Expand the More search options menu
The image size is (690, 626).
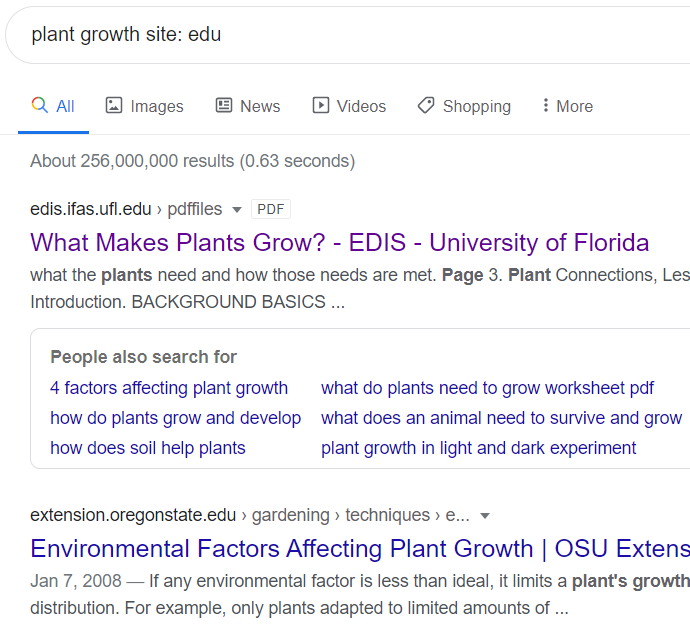[x=568, y=106]
